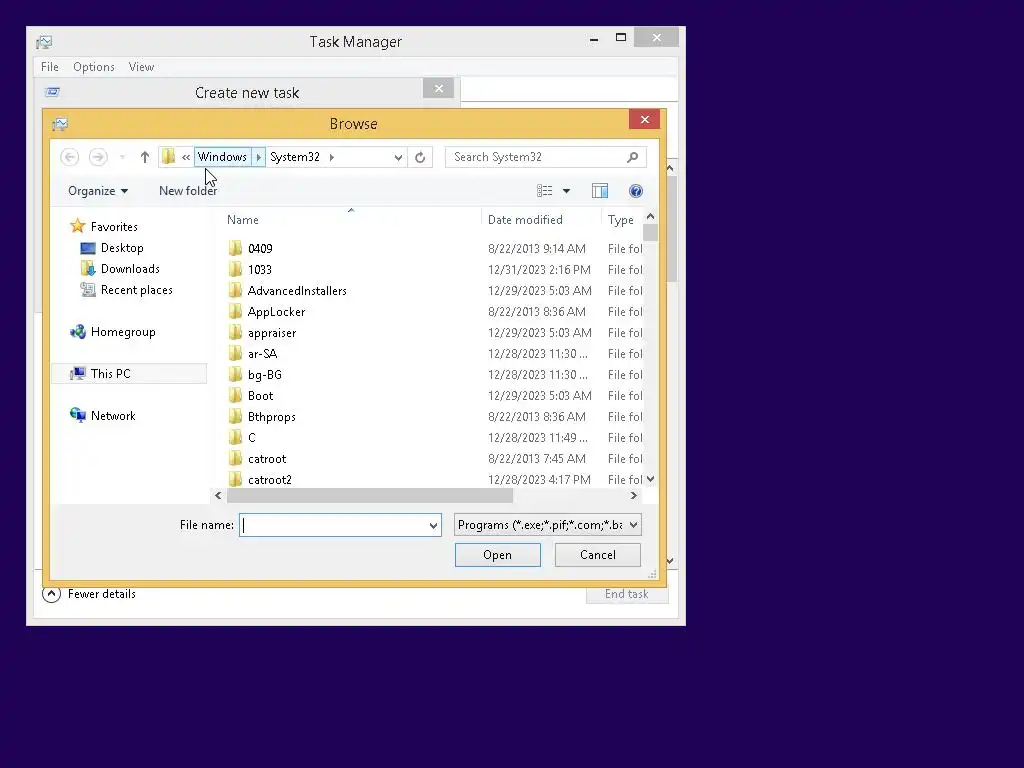Screen dimensions: 1024x768
Task: Click the Back navigation arrow in Browse
Action: pos(70,157)
